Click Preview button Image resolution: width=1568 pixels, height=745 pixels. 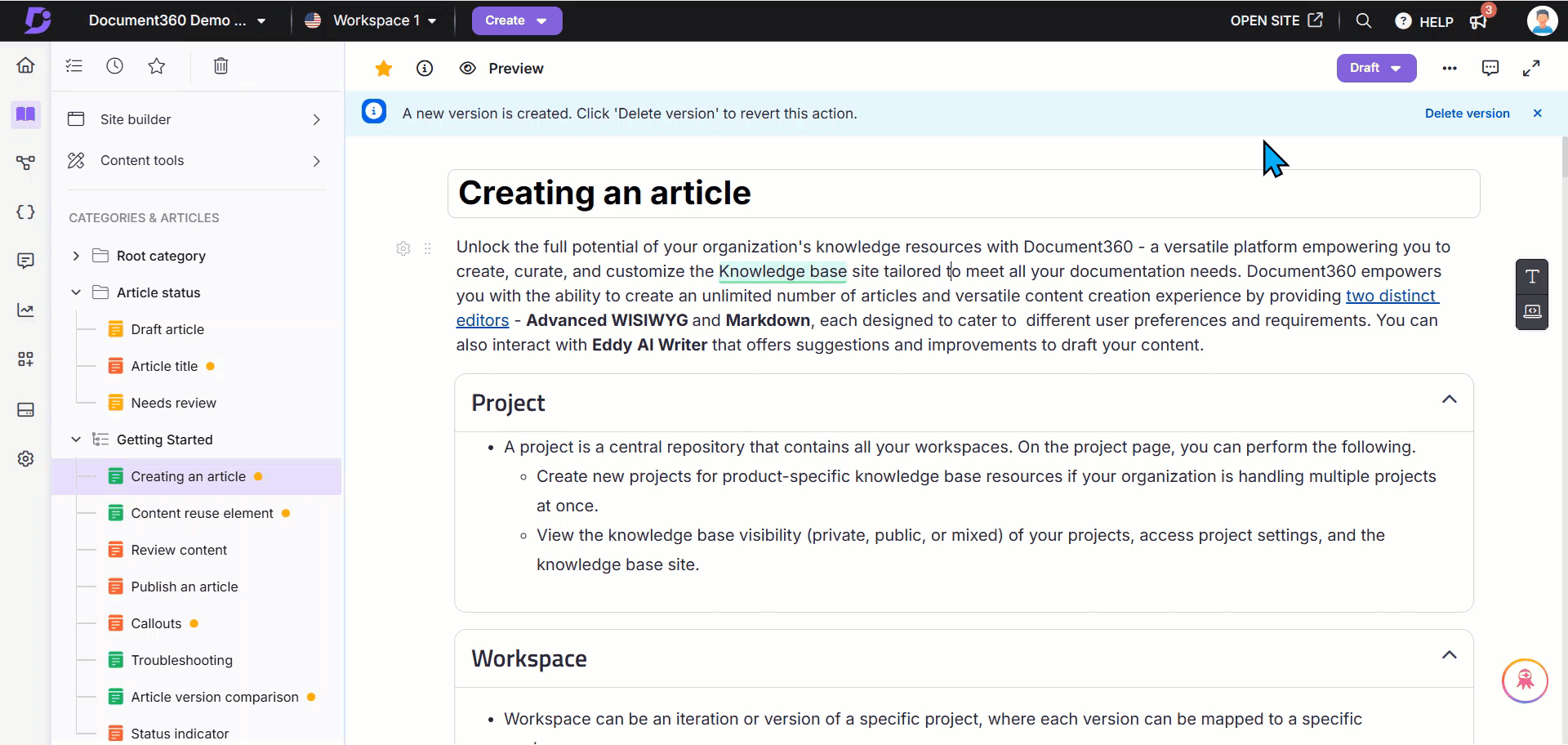(x=501, y=69)
